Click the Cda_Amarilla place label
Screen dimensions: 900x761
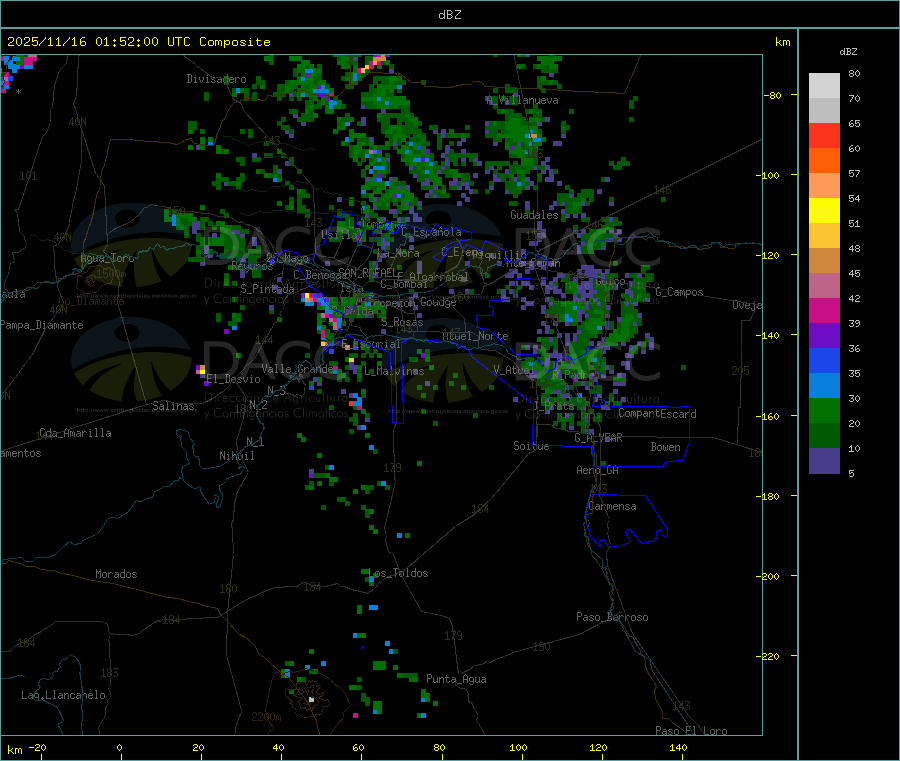tap(75, 433)
